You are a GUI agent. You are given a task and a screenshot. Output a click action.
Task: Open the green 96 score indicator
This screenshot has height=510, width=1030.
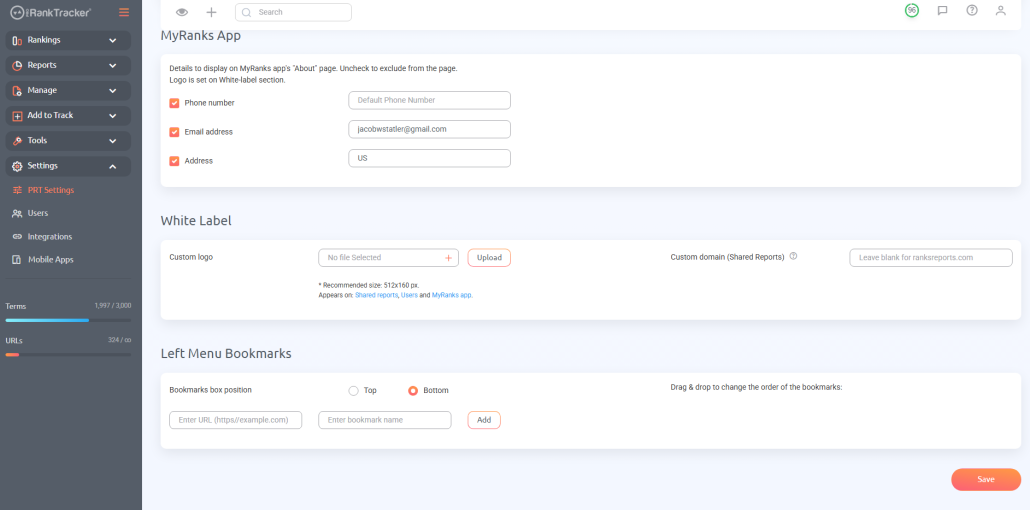click(912, 11)
